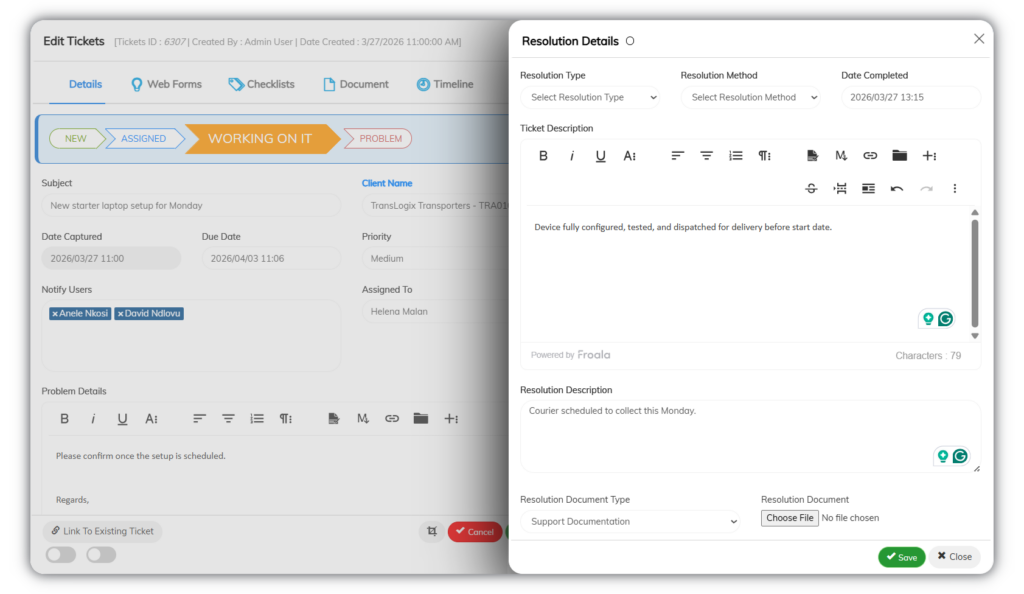The height and width of the screenshot is (594, 1024).
Task: Select the PROBLEM status stage
Action: point(379,138)
